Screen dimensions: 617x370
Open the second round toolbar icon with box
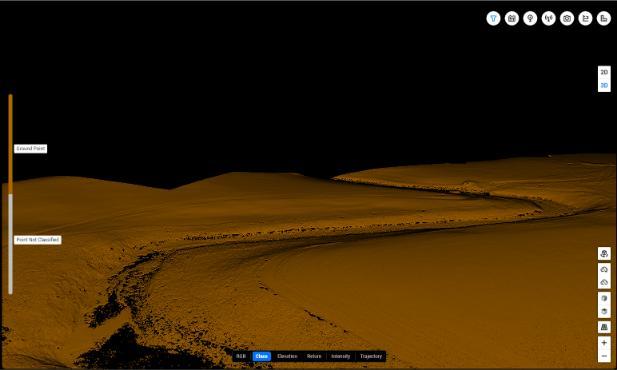pyautogui.click(x=512, y=18)
